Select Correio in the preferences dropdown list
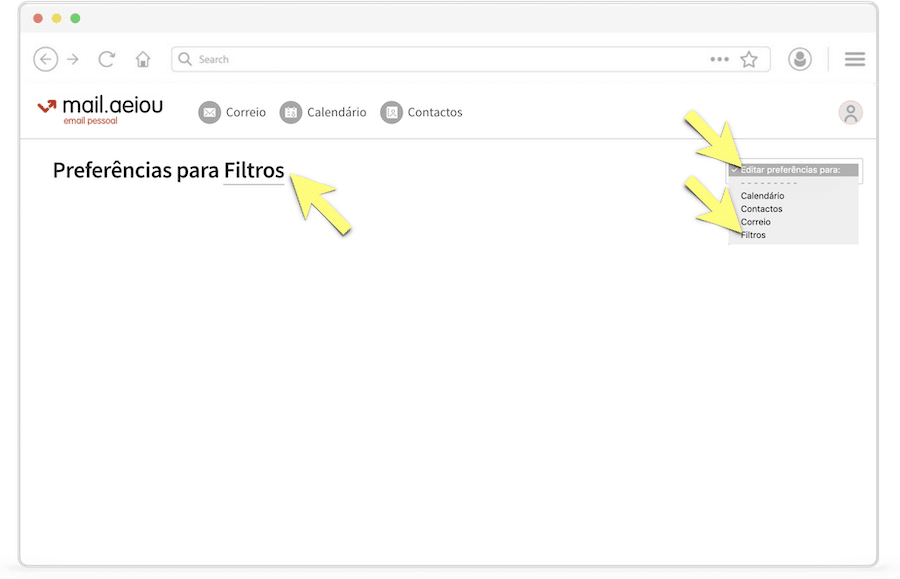 (756, 222)
